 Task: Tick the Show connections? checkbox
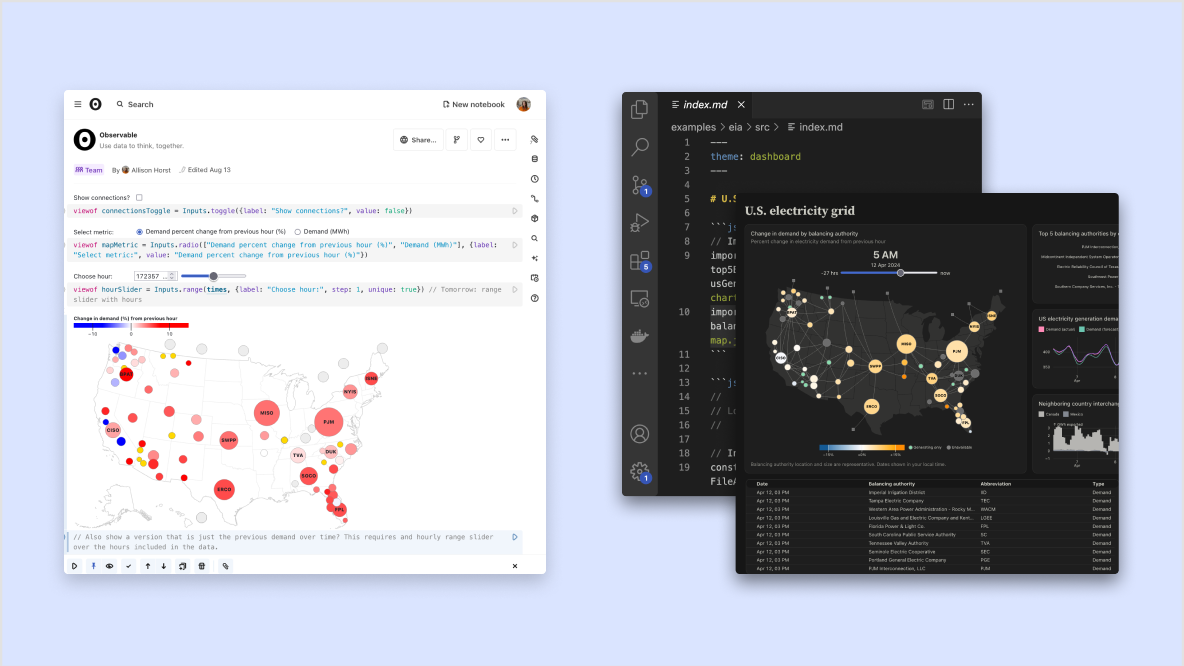click(139, 197)
